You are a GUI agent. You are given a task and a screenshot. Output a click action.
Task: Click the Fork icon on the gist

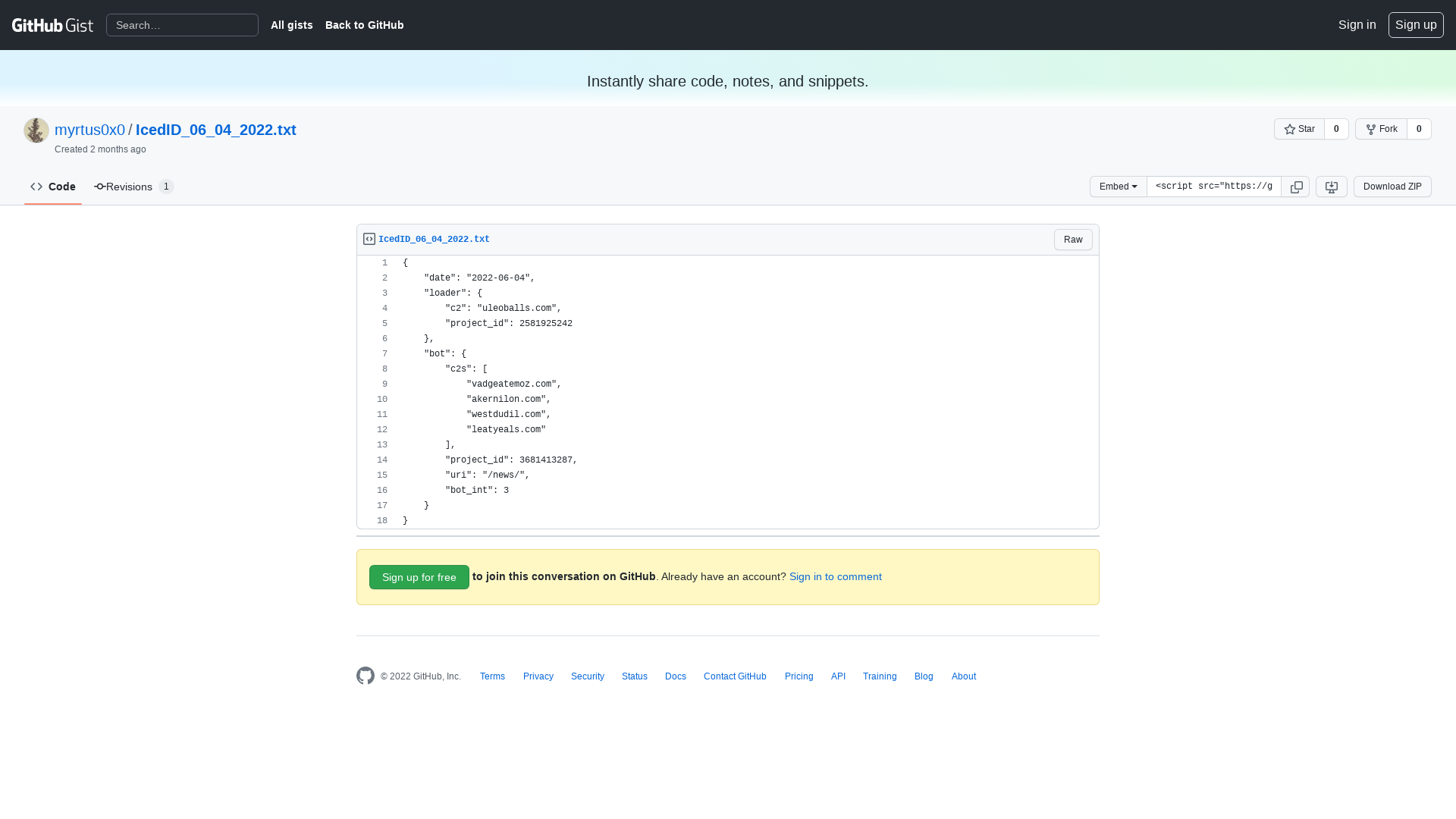[1373, 129]
